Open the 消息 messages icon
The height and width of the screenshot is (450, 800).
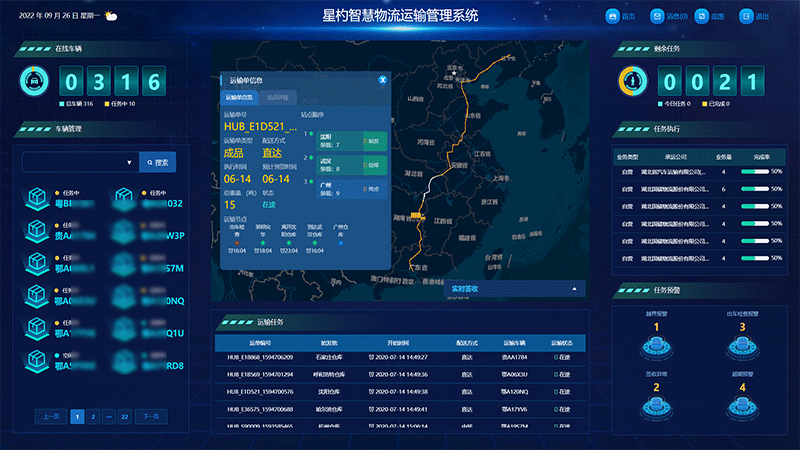point(657,16)
